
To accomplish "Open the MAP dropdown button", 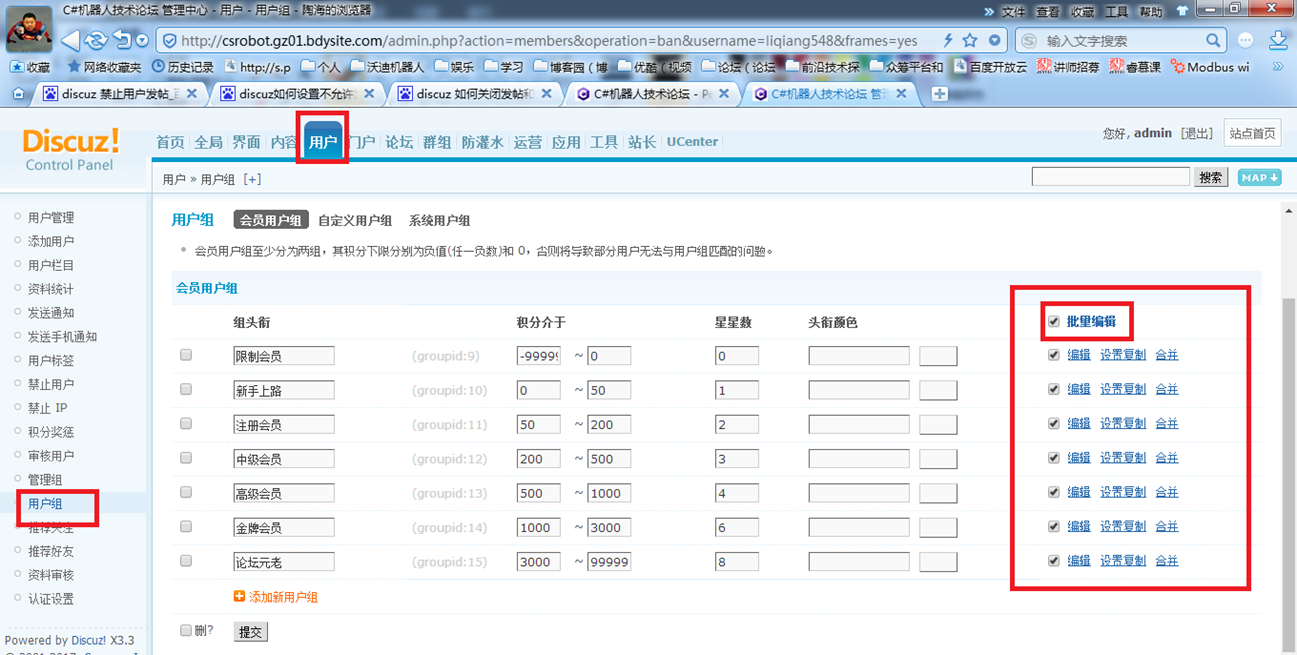I will click(x=1259, y=177).
